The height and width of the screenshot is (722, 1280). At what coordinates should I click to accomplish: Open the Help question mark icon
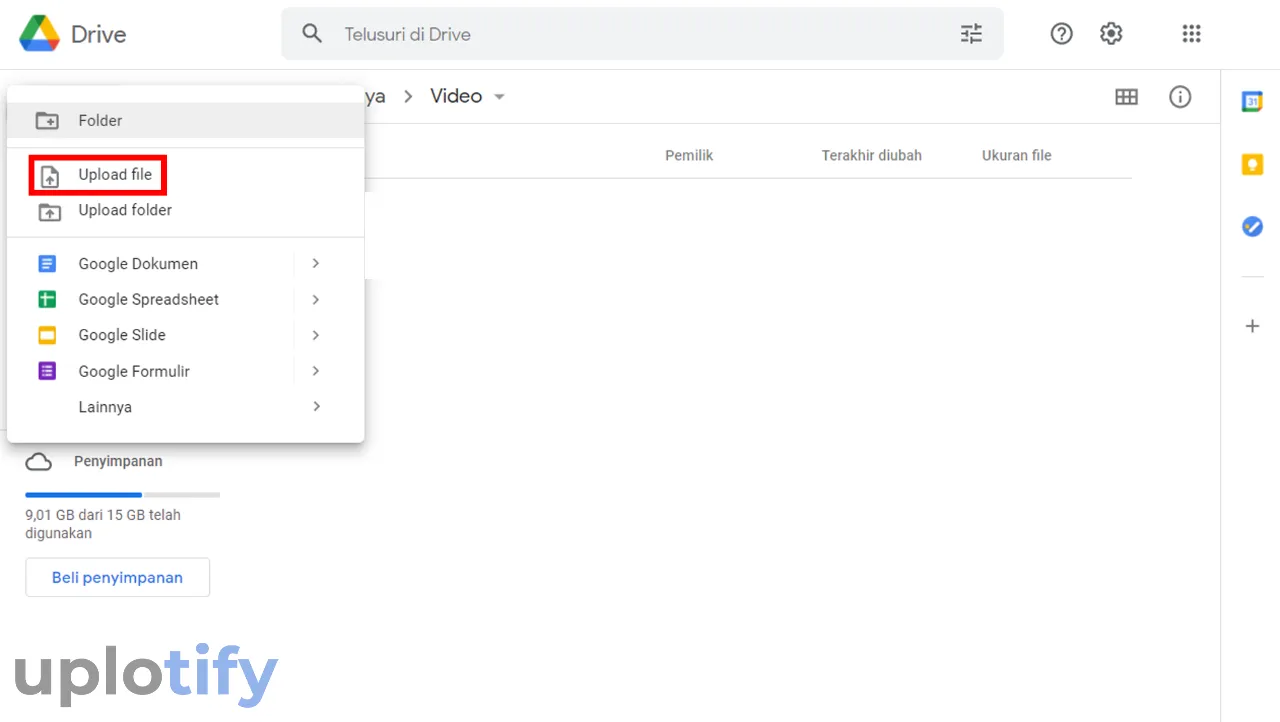coord(1061,34)
